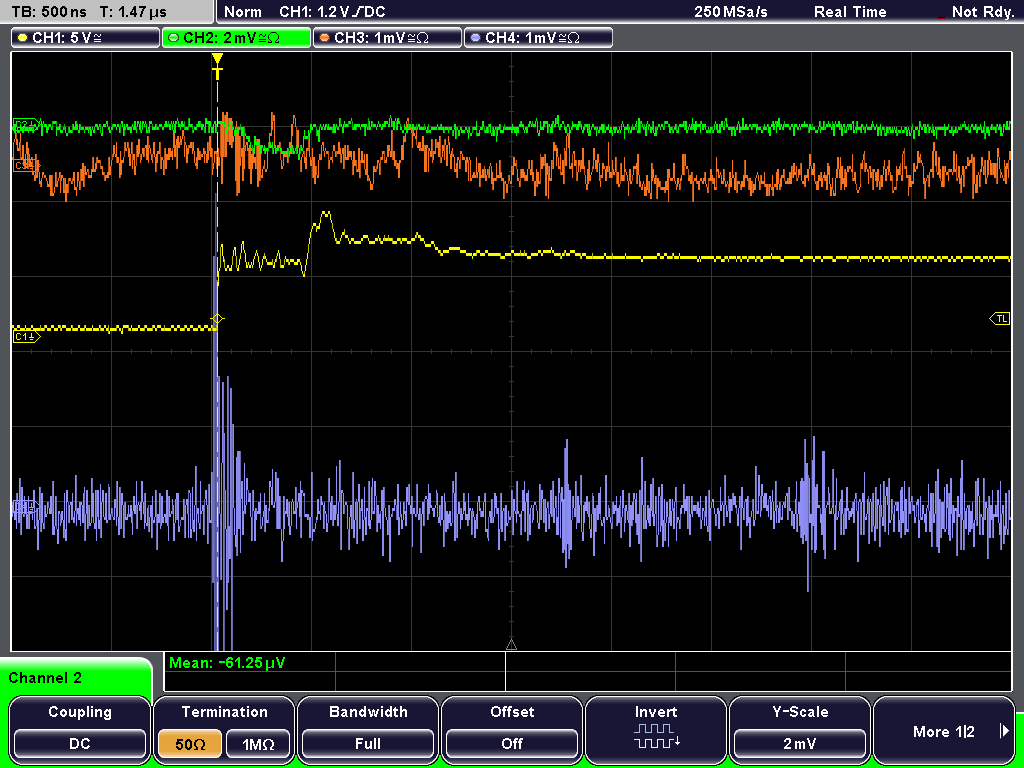Click the C2 green channel ground marker
The height and width of the screenshot is (768, 1024).
click(x=25, y=123)
